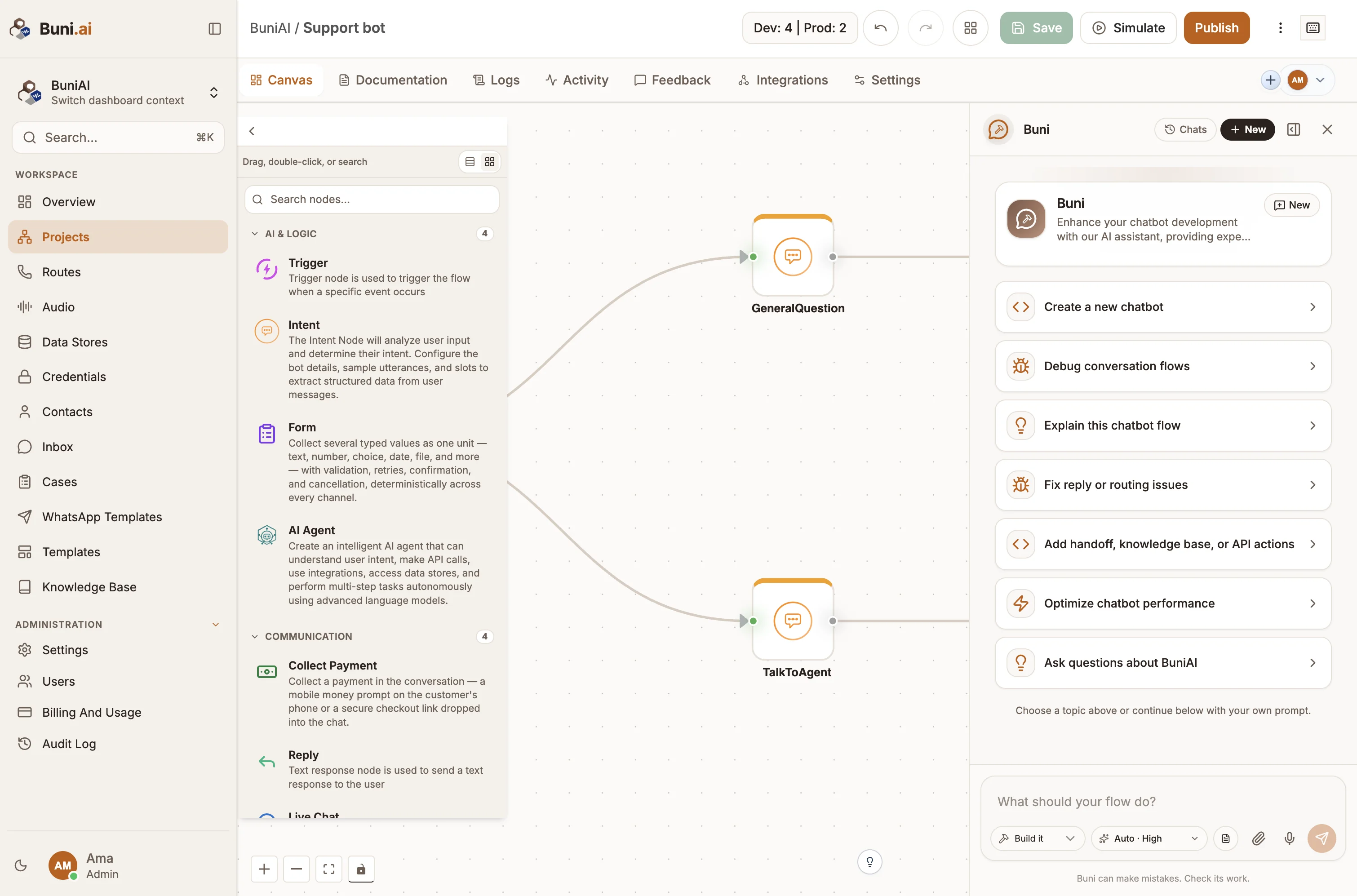
Task: Toggle microphone voice input
Action: pos(1289,838)
